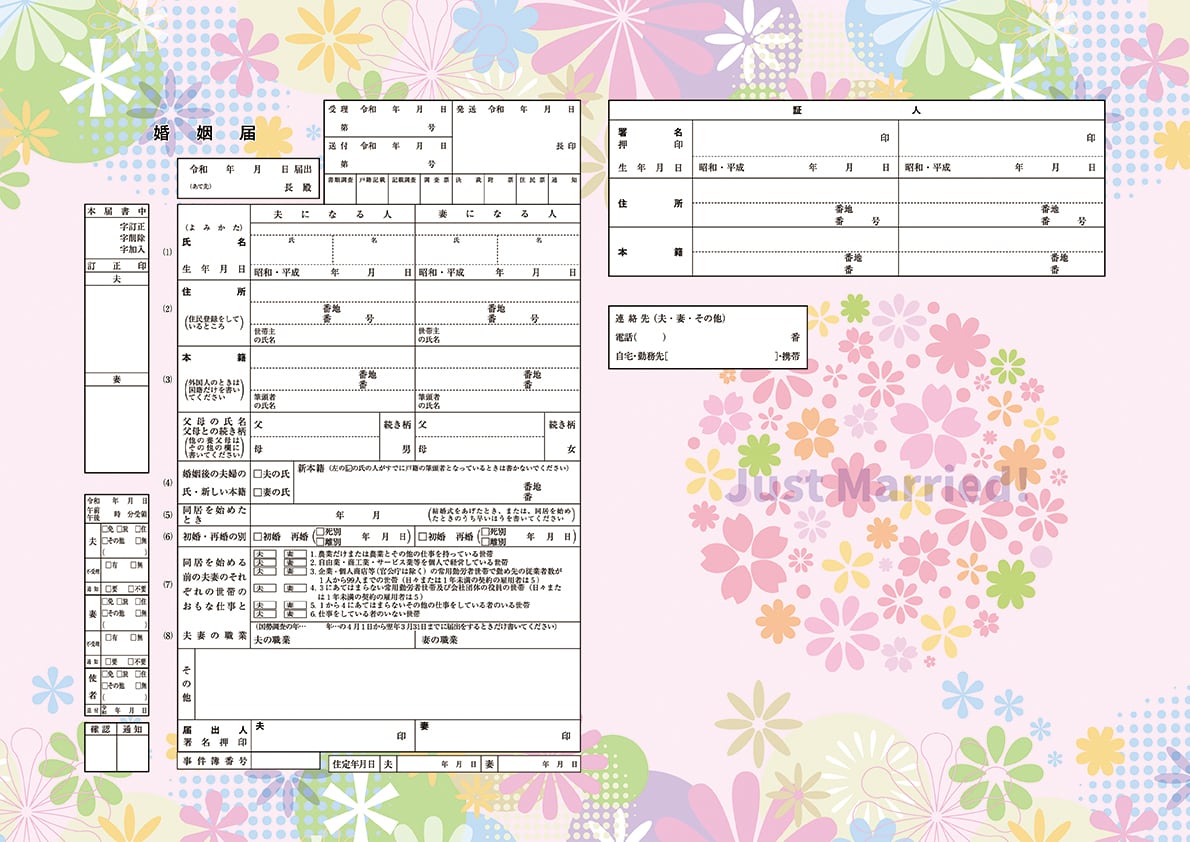1190x842 pixels.
Task: Check the 妻の氏 checkbox
Action: click(257, 492)
